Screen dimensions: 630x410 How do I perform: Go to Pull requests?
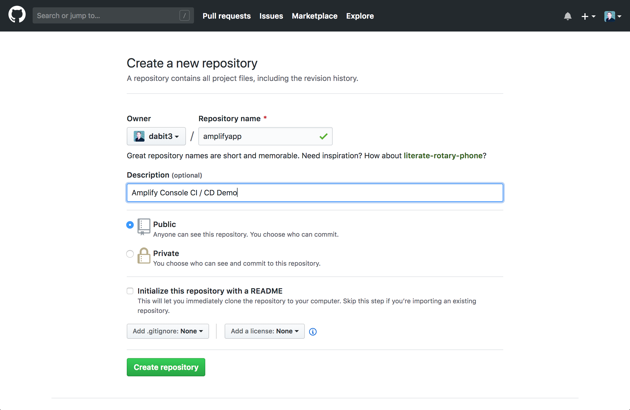tap(227, 16)
